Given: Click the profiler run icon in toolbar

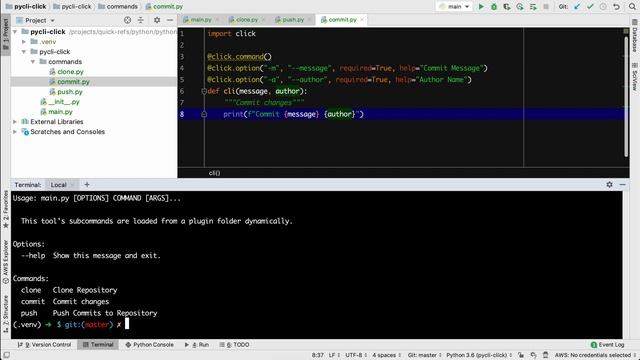Looking at the screenshot, I should tap(520, 7).
